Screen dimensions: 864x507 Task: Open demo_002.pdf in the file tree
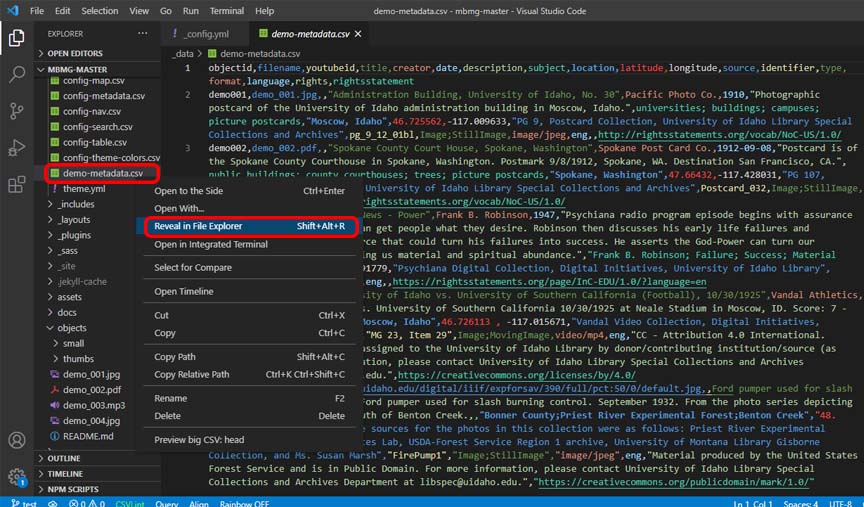pyautogui.click(x=91, y=389)
